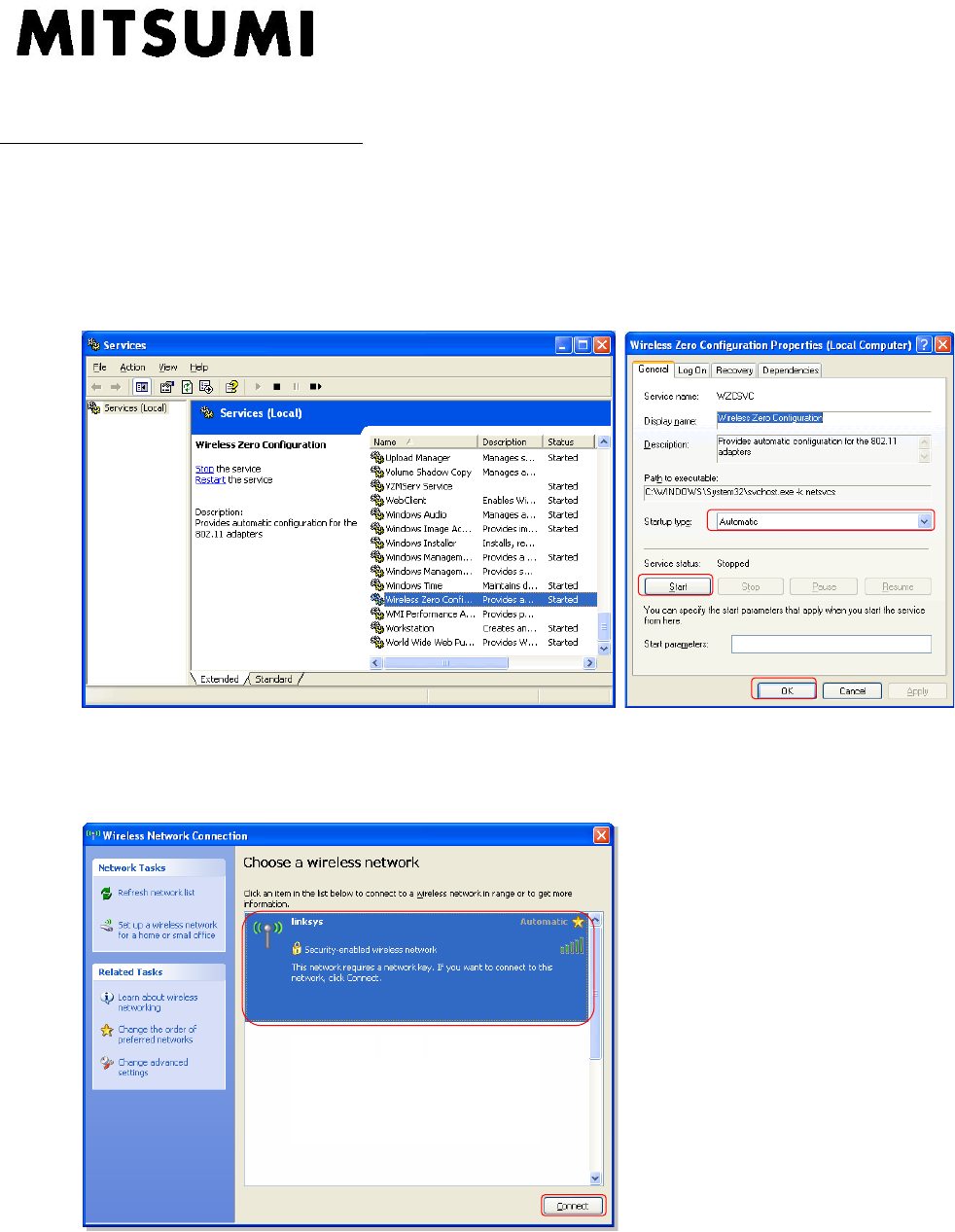
Task: Click the Refresh icon in Services toolbar
Action: (187, 386)
